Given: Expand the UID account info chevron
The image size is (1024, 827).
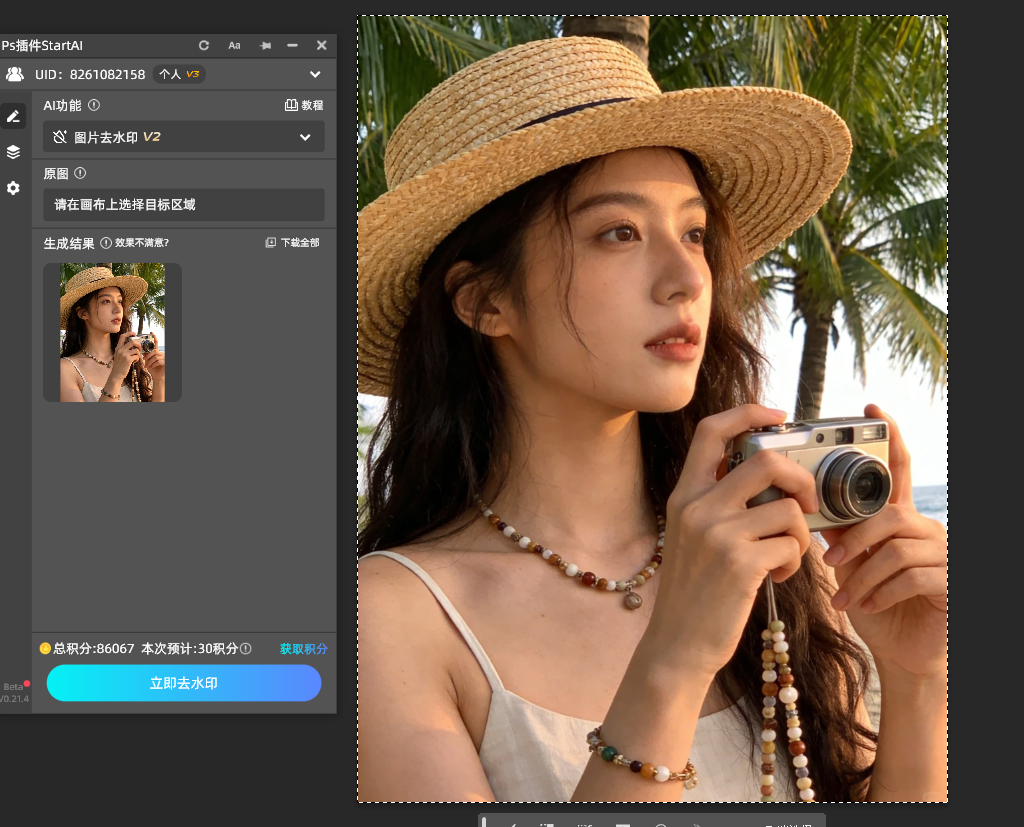Looking at the screenshot, I should point(315,74).
